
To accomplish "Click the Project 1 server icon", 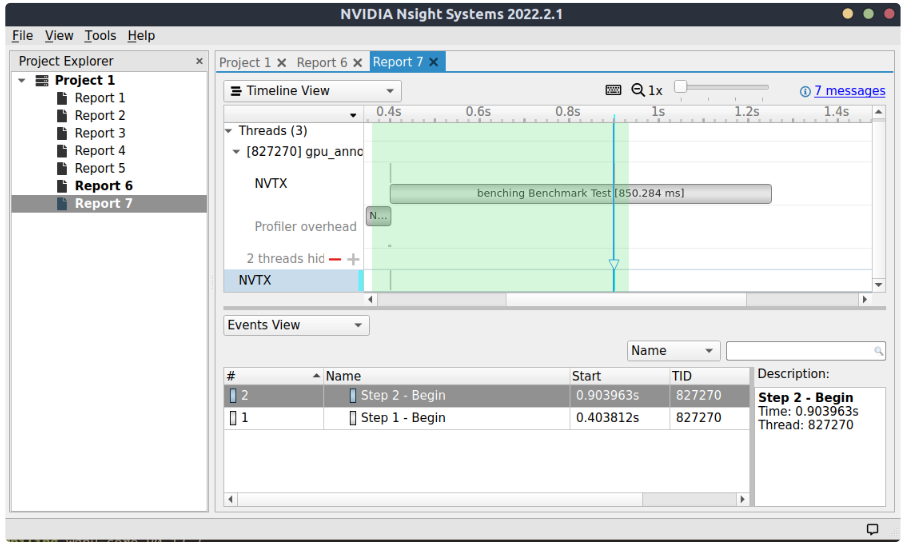I will point(42,80).
